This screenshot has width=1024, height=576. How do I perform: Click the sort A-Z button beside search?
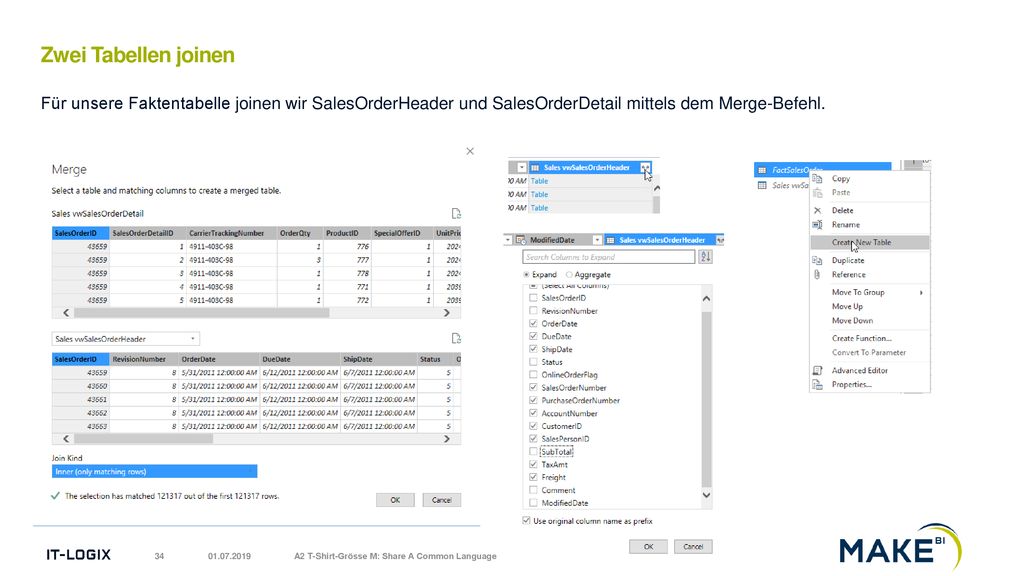coord(705,257)
